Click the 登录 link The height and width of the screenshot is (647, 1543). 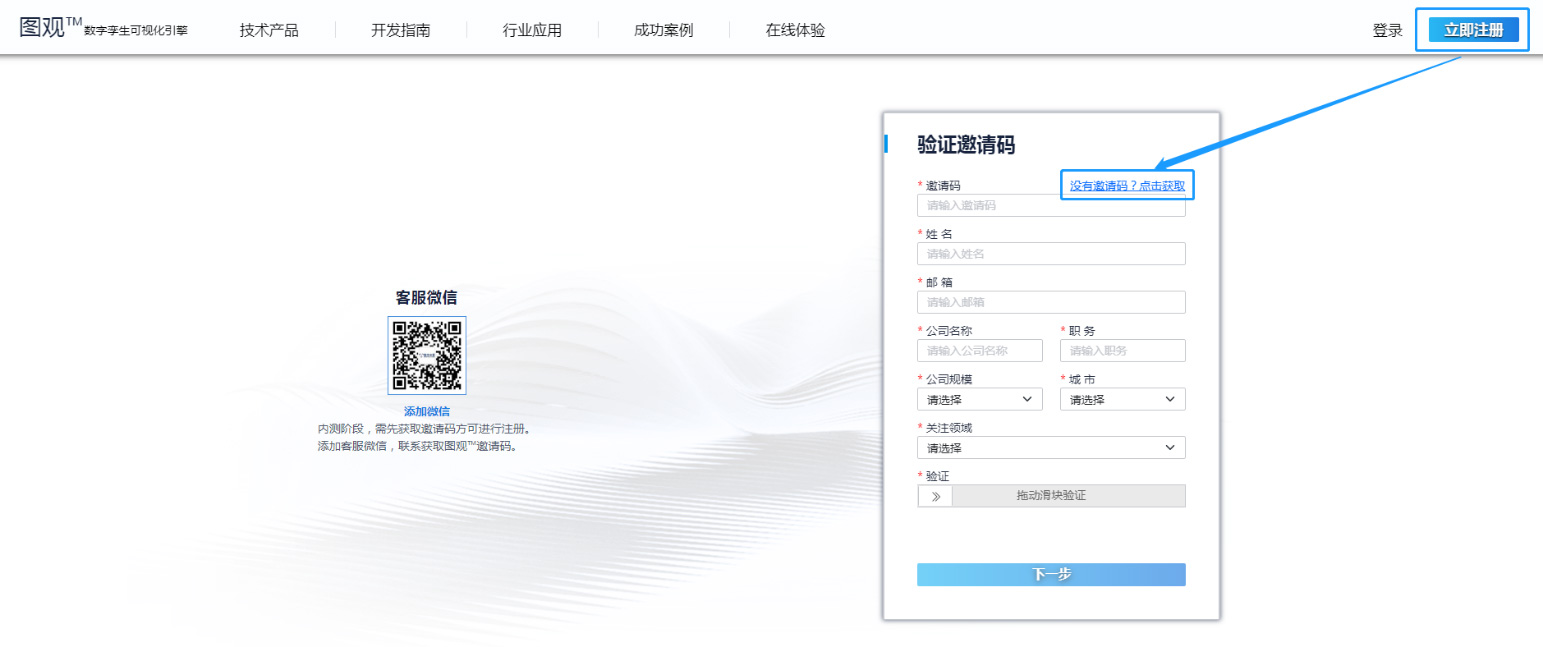tap(1387, 30)
